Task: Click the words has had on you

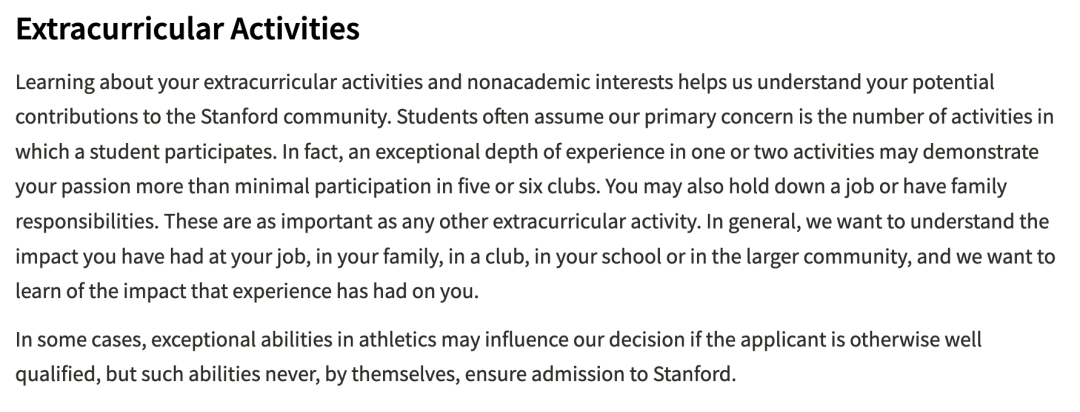Action: pyautogui.click(x=407, y=291)
